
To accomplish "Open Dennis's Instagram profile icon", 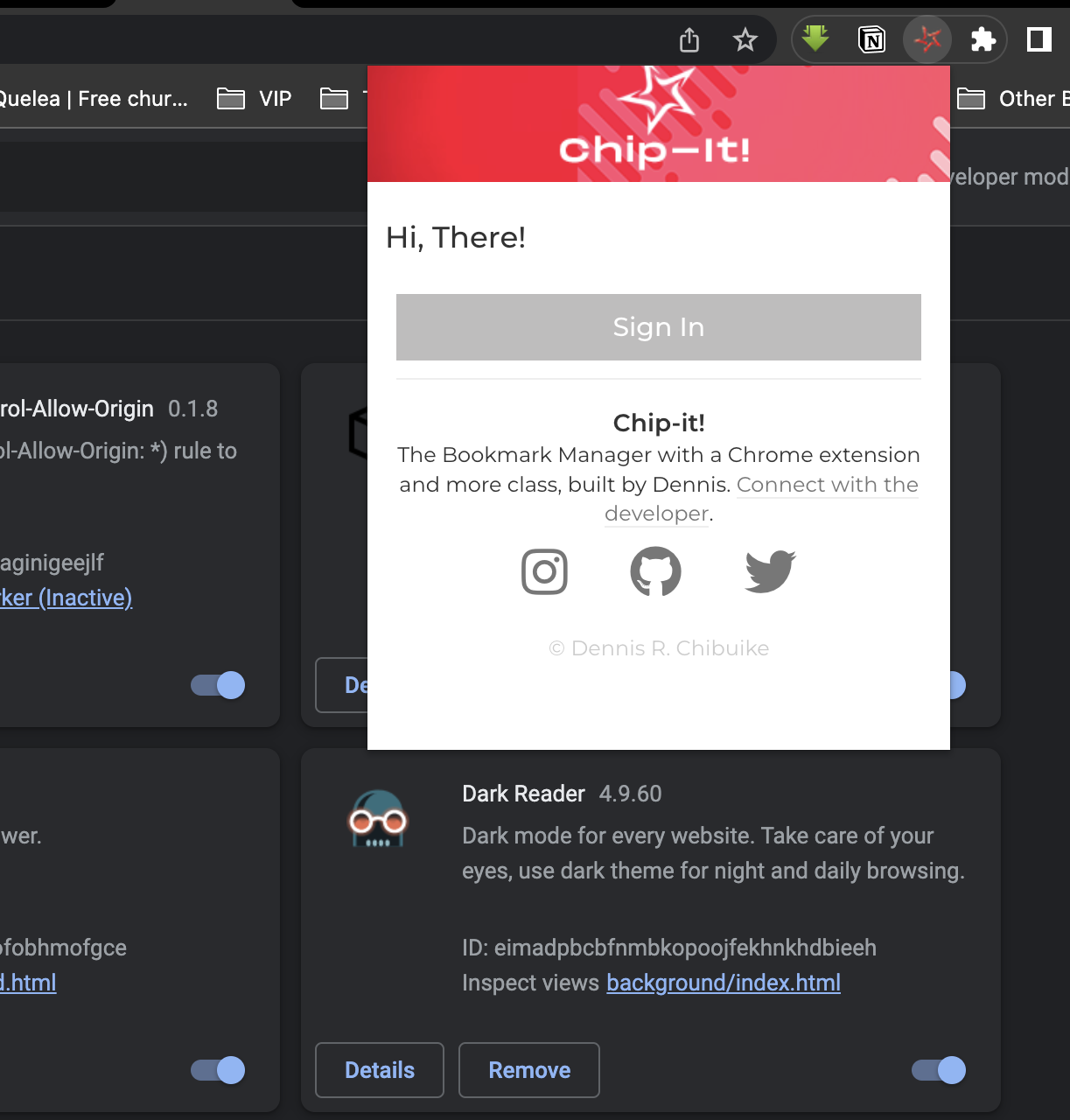I will pos(544,571).
